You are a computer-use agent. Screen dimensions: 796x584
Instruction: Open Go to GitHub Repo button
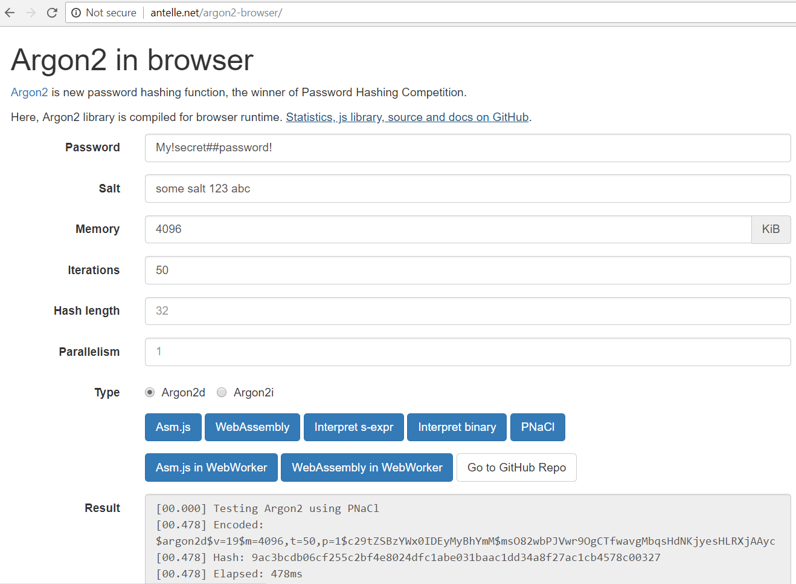(516, 468)
